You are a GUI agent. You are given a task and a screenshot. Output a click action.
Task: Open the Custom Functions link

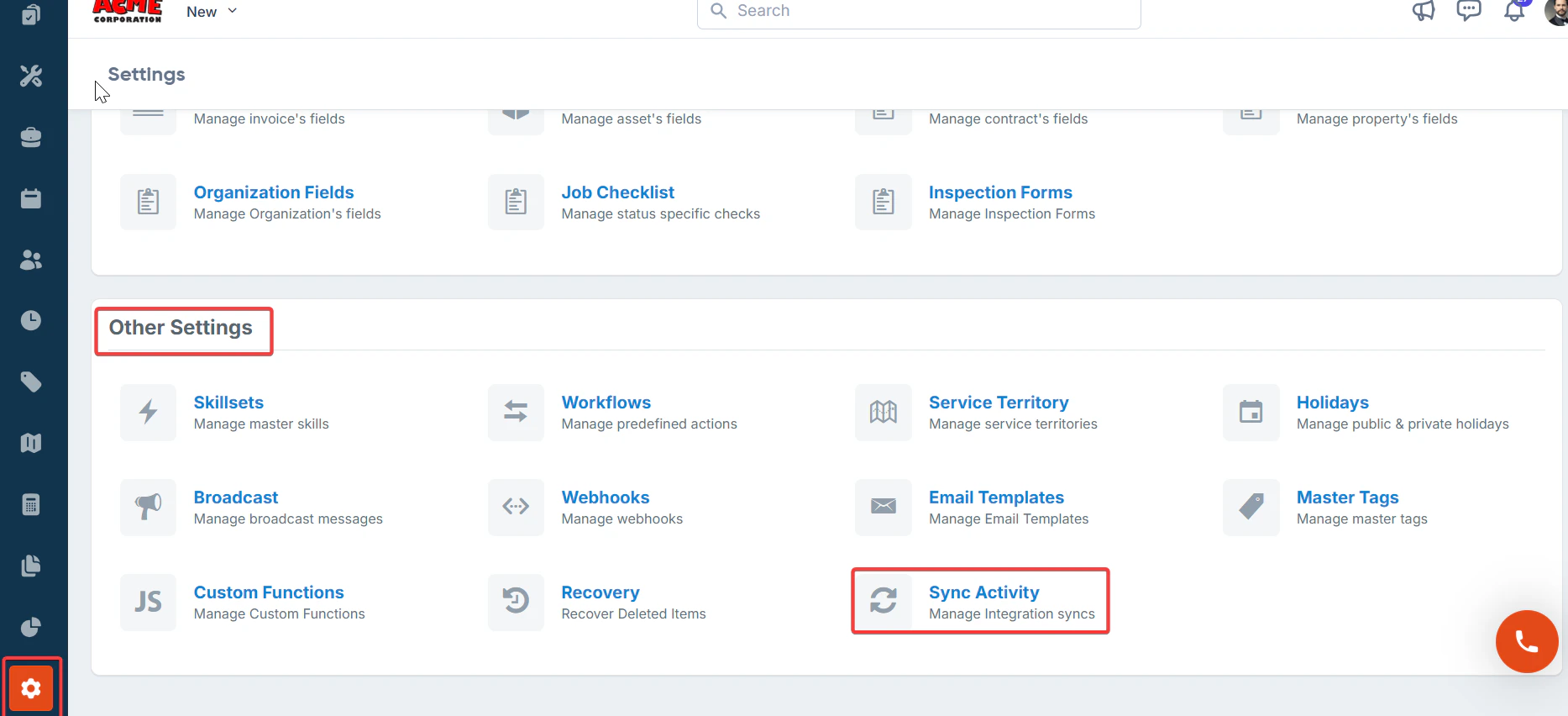(x=269, y=592)
